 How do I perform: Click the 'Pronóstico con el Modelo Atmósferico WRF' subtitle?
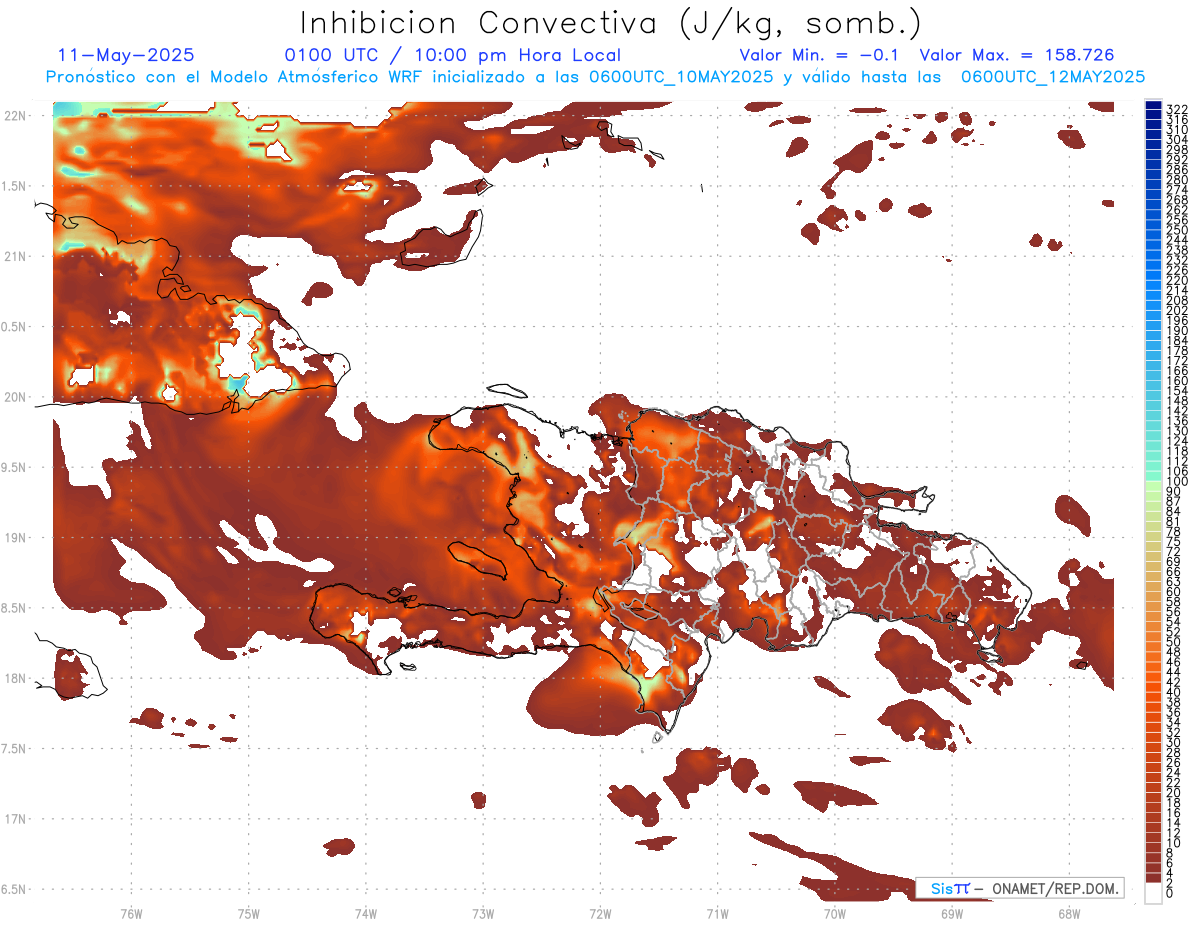click(235, 77)
